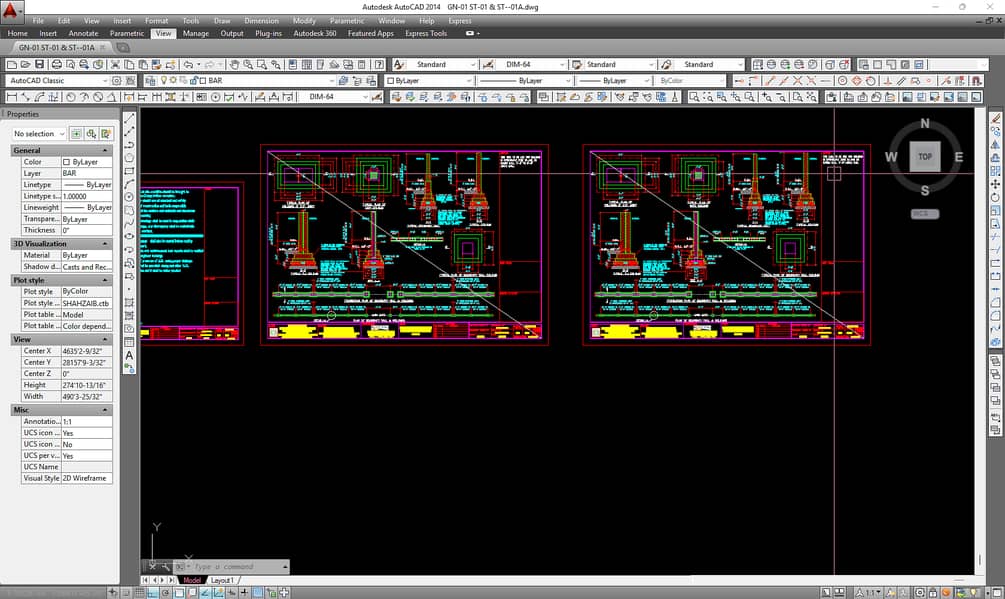This screenshot has height=599, width=1005.
Task: Click the Radius dimension icon
Action: (71, 97)
